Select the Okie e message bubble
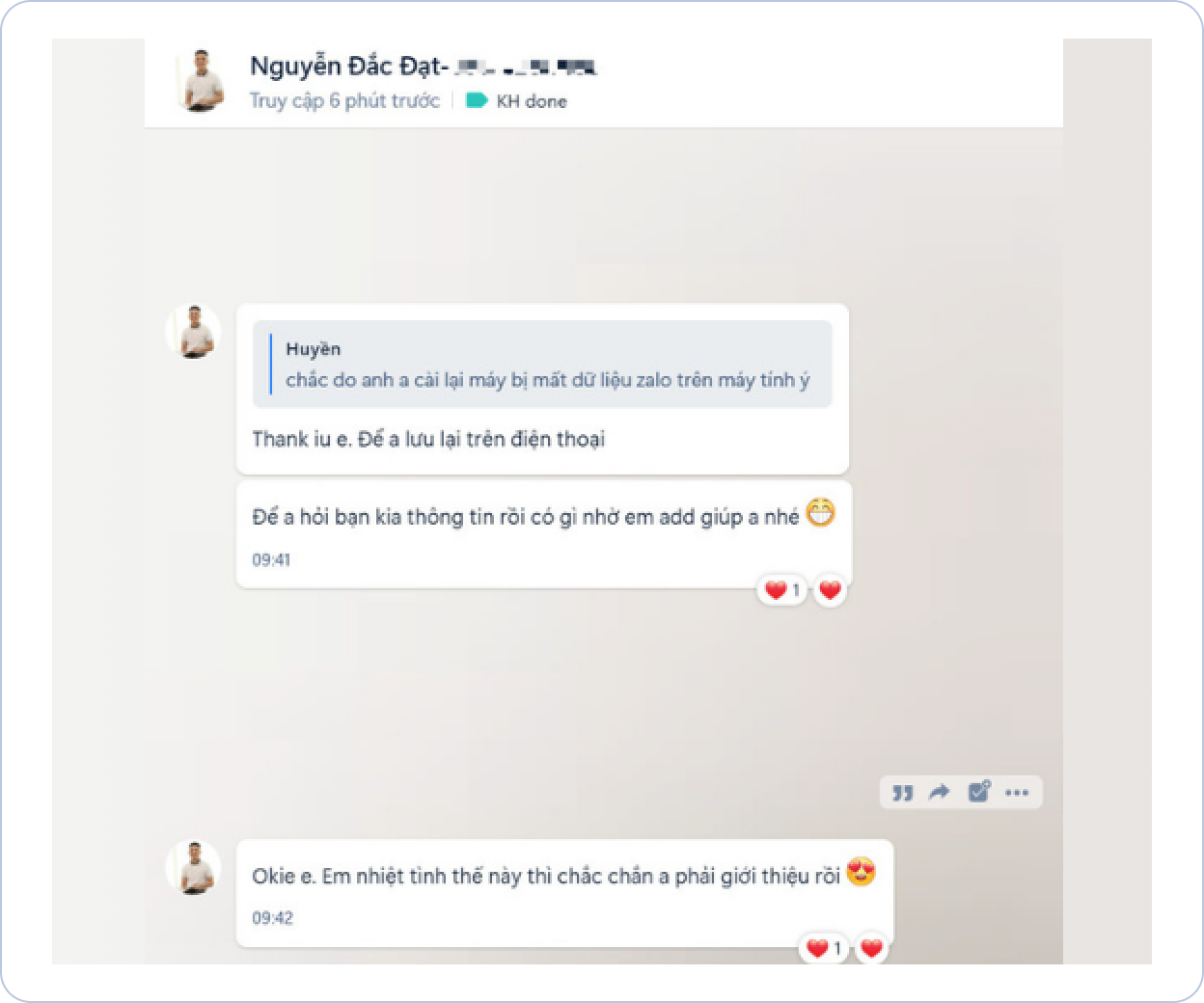 [x=564, y=893]
